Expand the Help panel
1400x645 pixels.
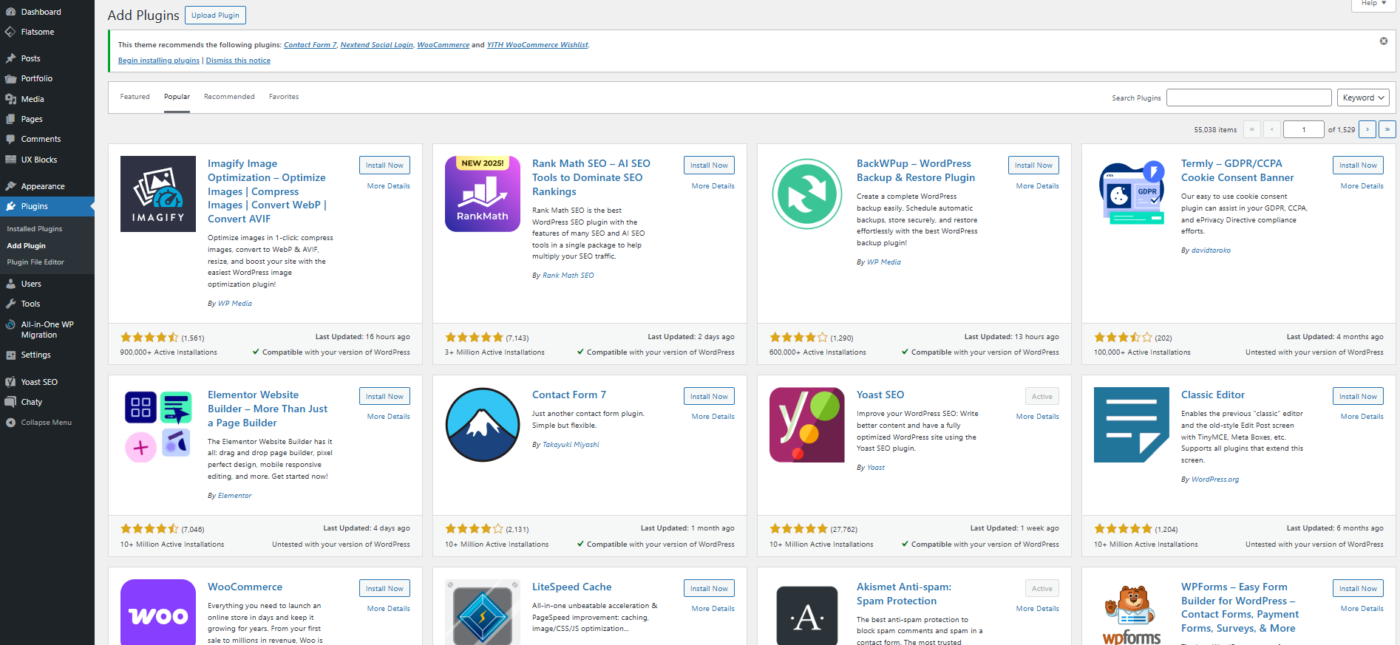pyautogui.click(x=1371, y=4)
